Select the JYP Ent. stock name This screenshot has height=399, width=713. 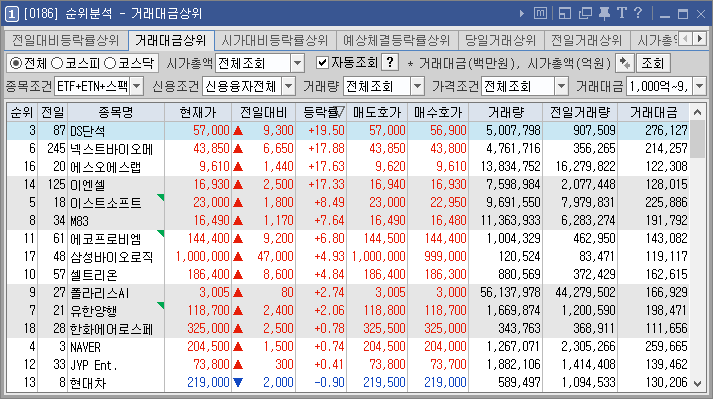pos(94,365)
